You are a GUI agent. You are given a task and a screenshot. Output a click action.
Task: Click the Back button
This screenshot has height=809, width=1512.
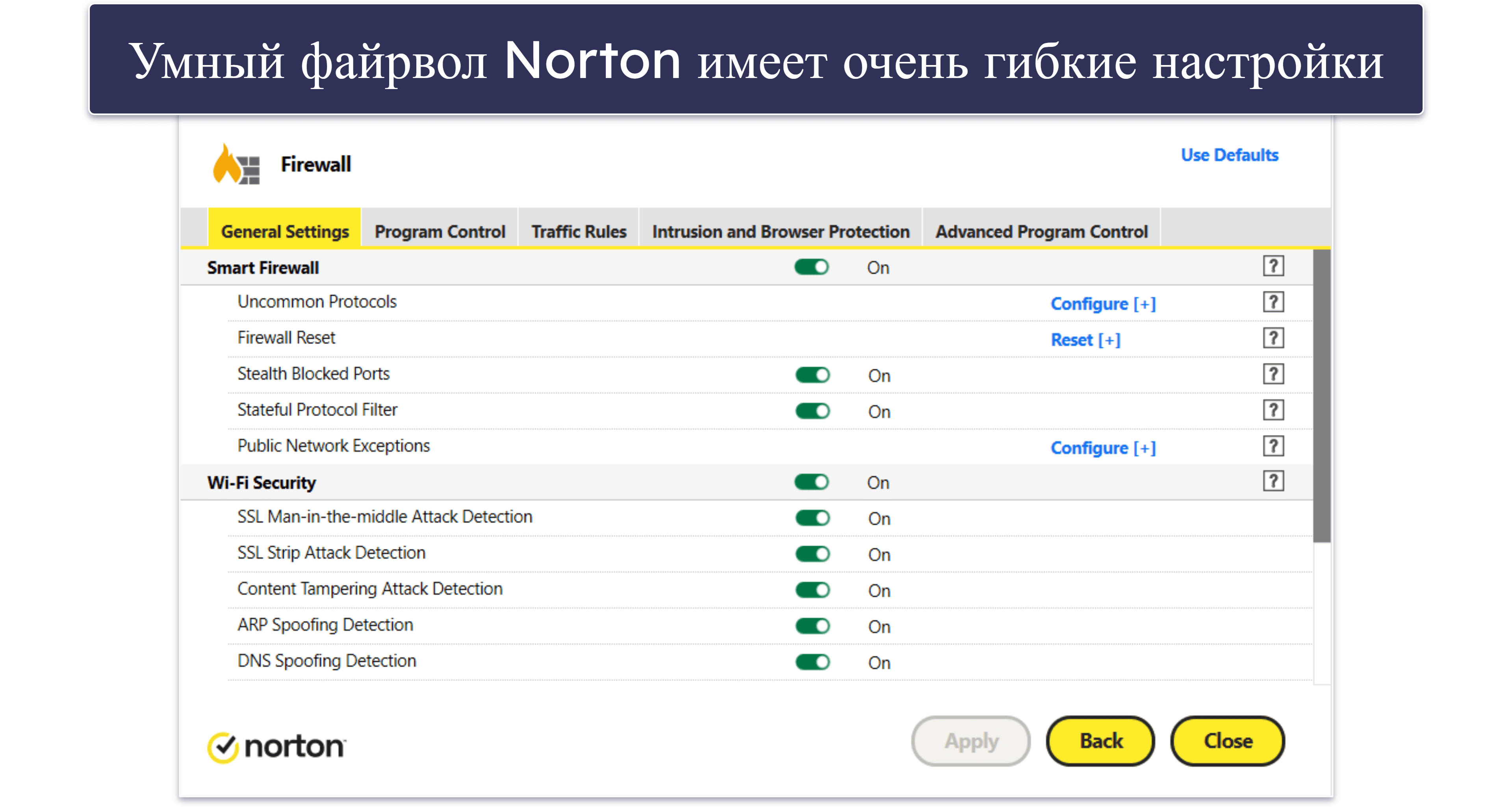pos(1100,741)
